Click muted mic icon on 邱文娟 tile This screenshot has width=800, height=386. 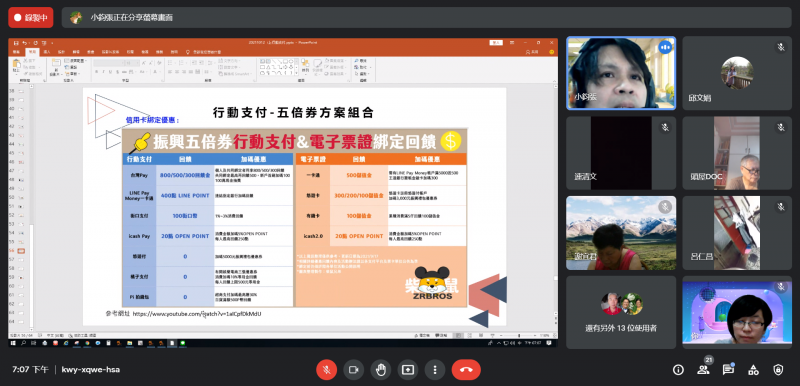click(x=781, y=47)
